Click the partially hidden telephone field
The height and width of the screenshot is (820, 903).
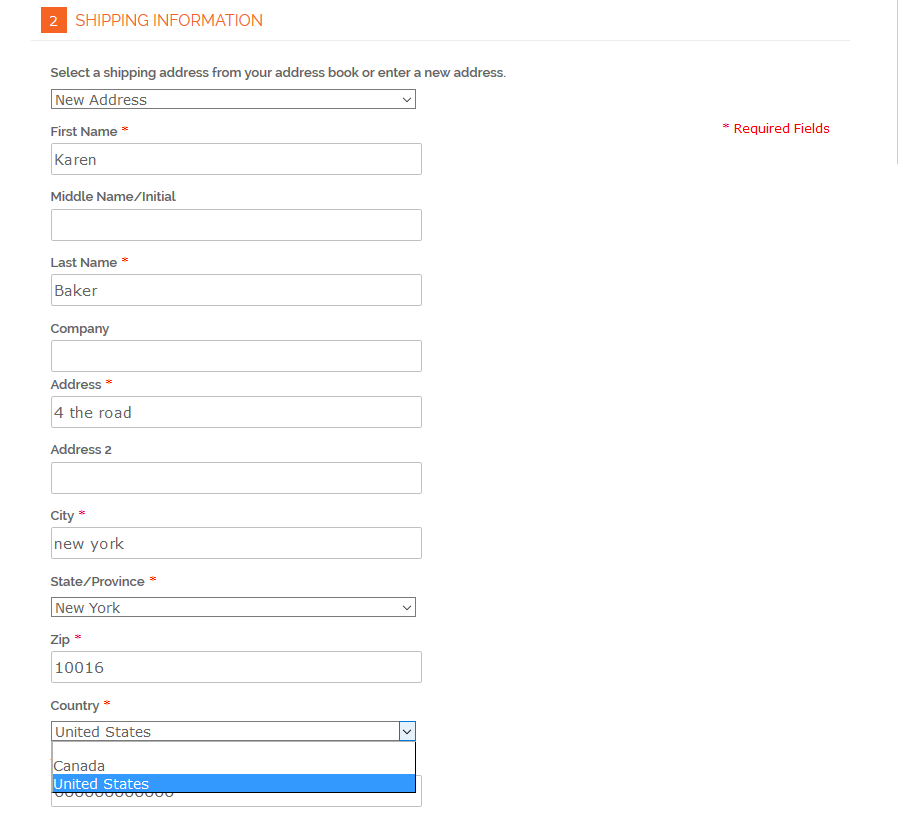pos(300,799)
